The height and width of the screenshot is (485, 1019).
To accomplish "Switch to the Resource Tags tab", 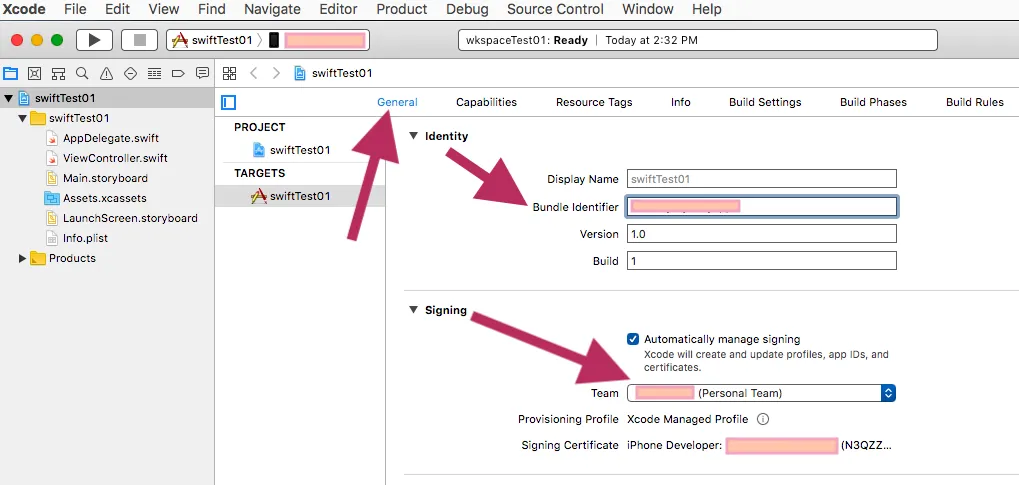I will (x=594, y=102).
